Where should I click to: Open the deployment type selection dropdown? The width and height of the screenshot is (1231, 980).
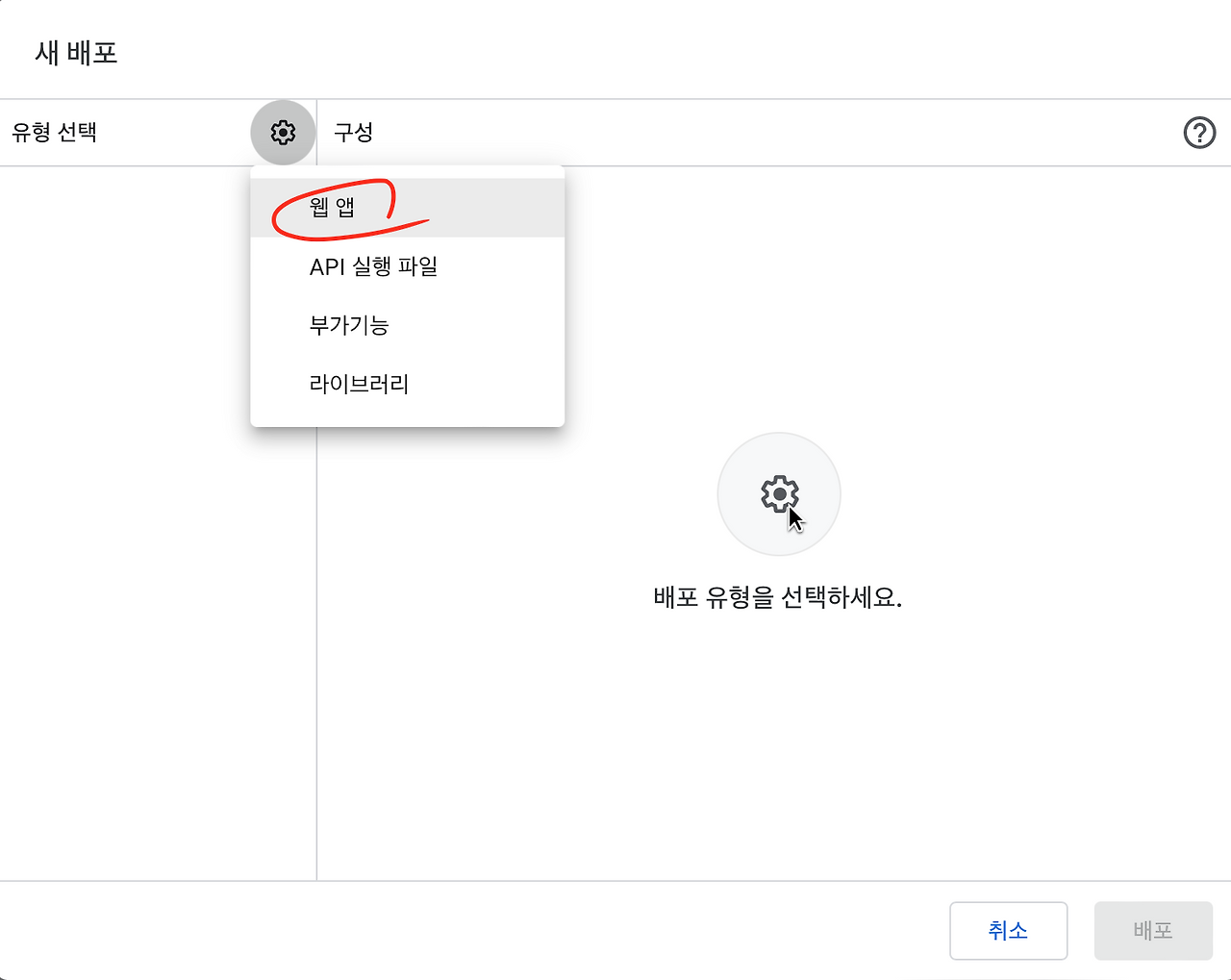(282, 132)
